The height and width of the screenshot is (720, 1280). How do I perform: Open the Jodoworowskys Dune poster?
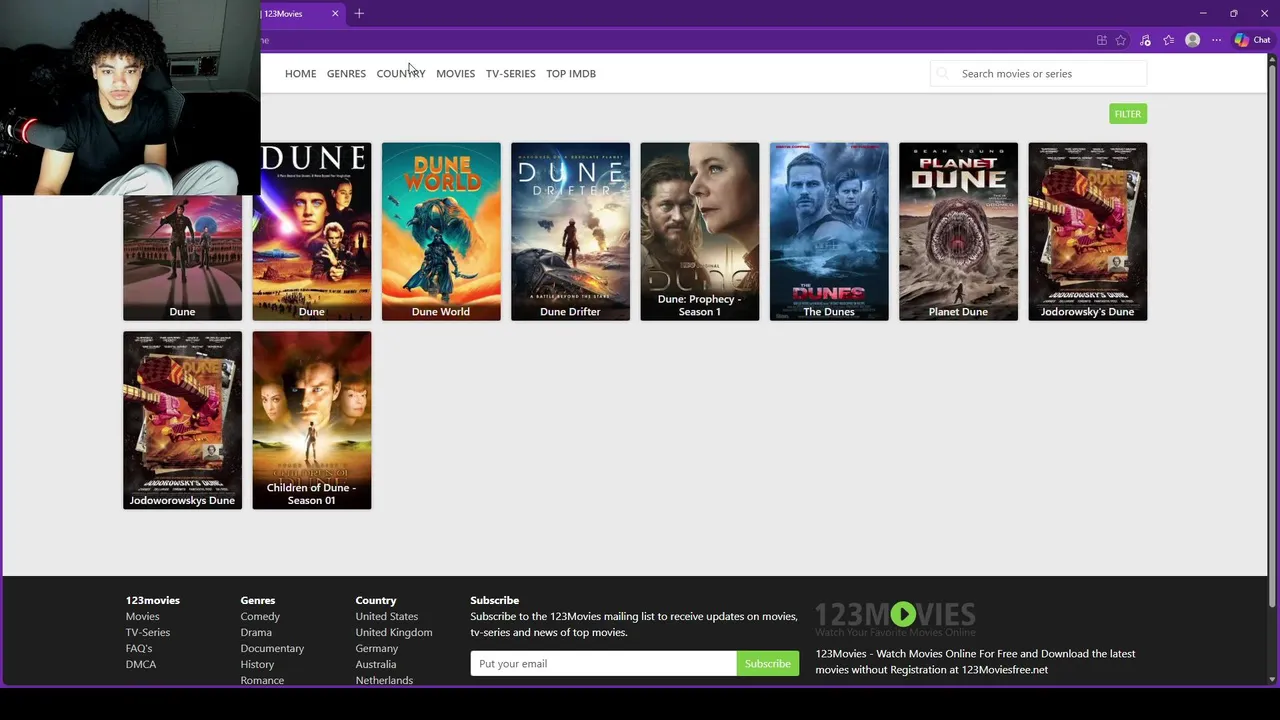point(182,420)
